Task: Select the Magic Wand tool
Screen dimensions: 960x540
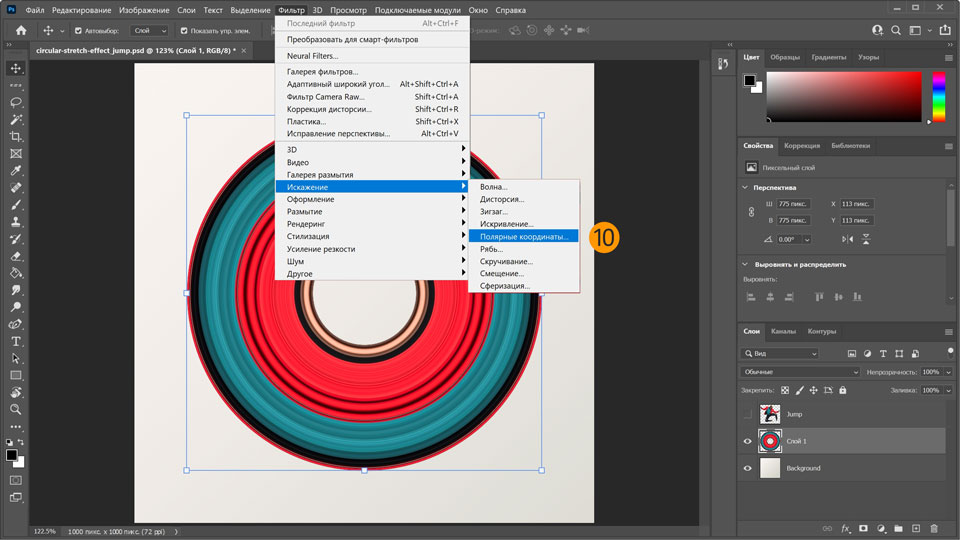Action: tap(16, 119)
